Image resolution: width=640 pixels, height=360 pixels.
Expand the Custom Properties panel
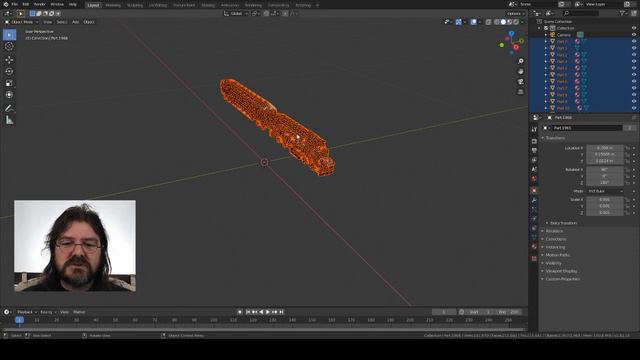pos(562,279)
